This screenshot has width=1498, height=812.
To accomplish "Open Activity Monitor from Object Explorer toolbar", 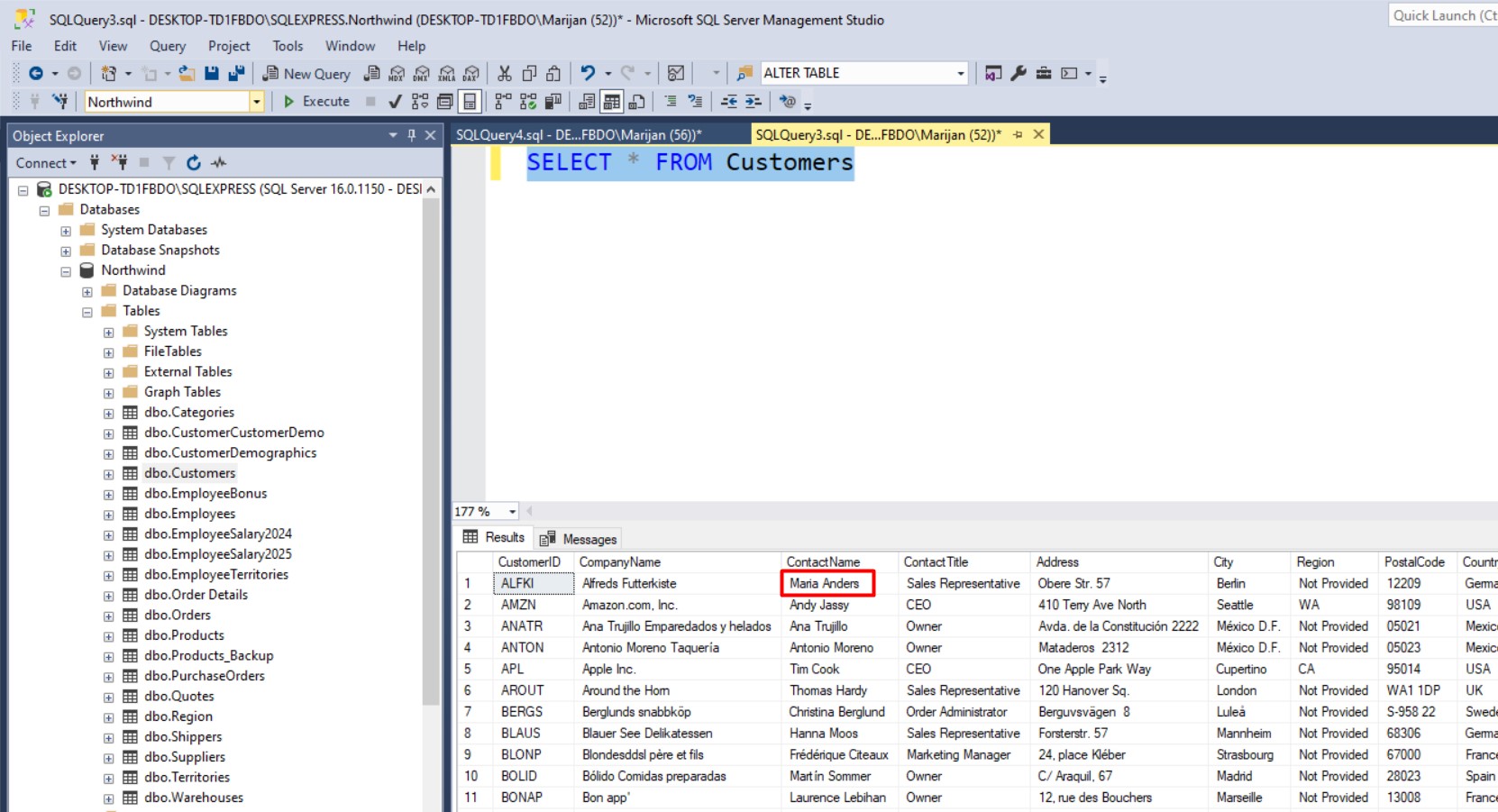I will pyautogui.click(x=218, y=163).
